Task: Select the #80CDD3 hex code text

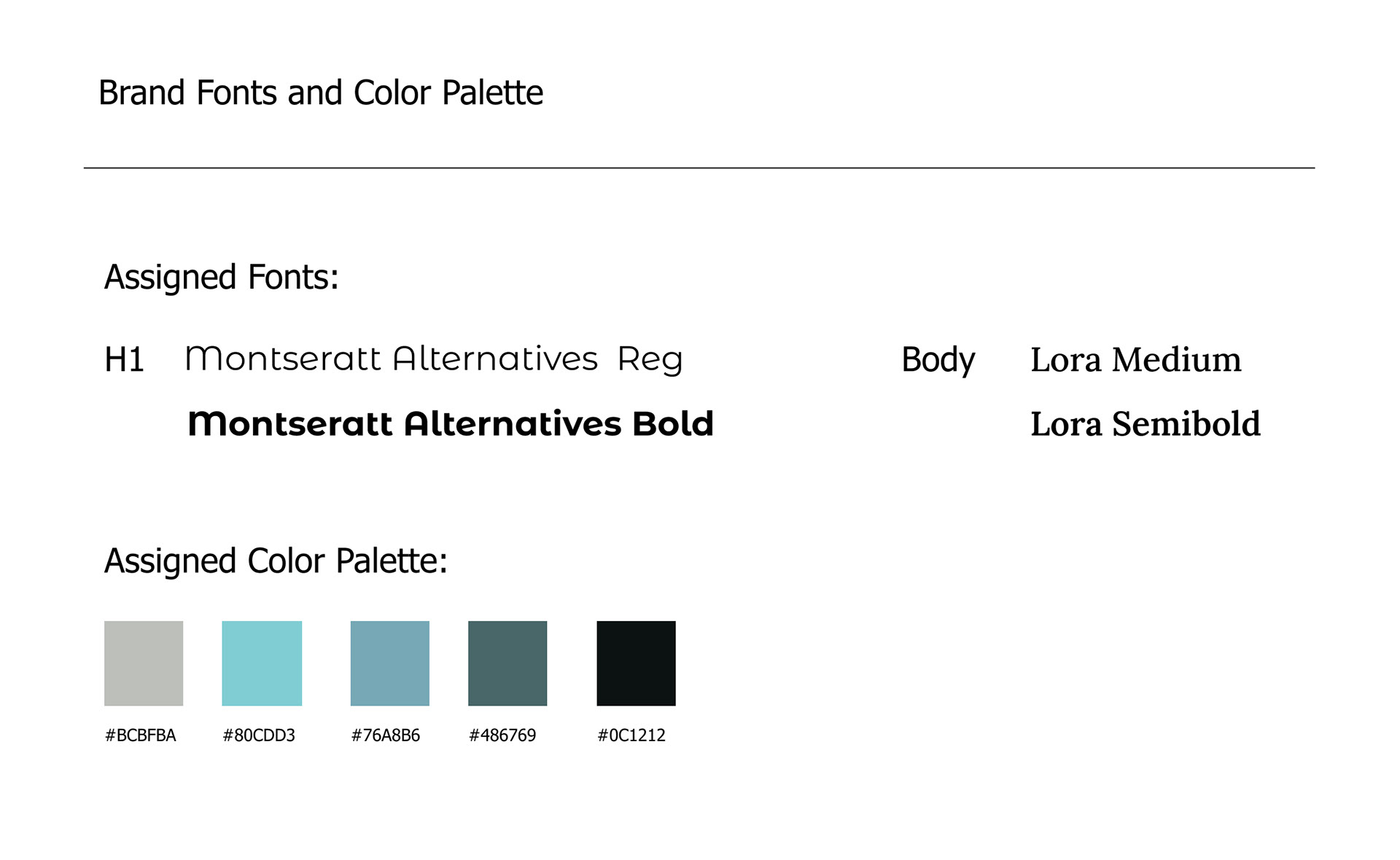Action: [259, 735]
